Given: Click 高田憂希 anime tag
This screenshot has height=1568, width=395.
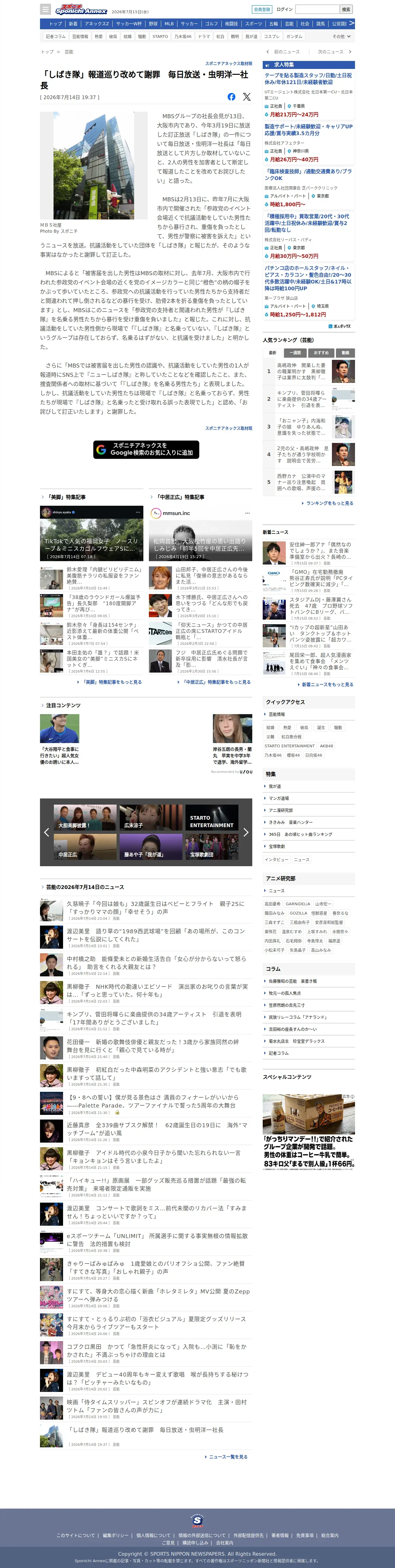Looking at the screenshot, I should coord(273,904).
